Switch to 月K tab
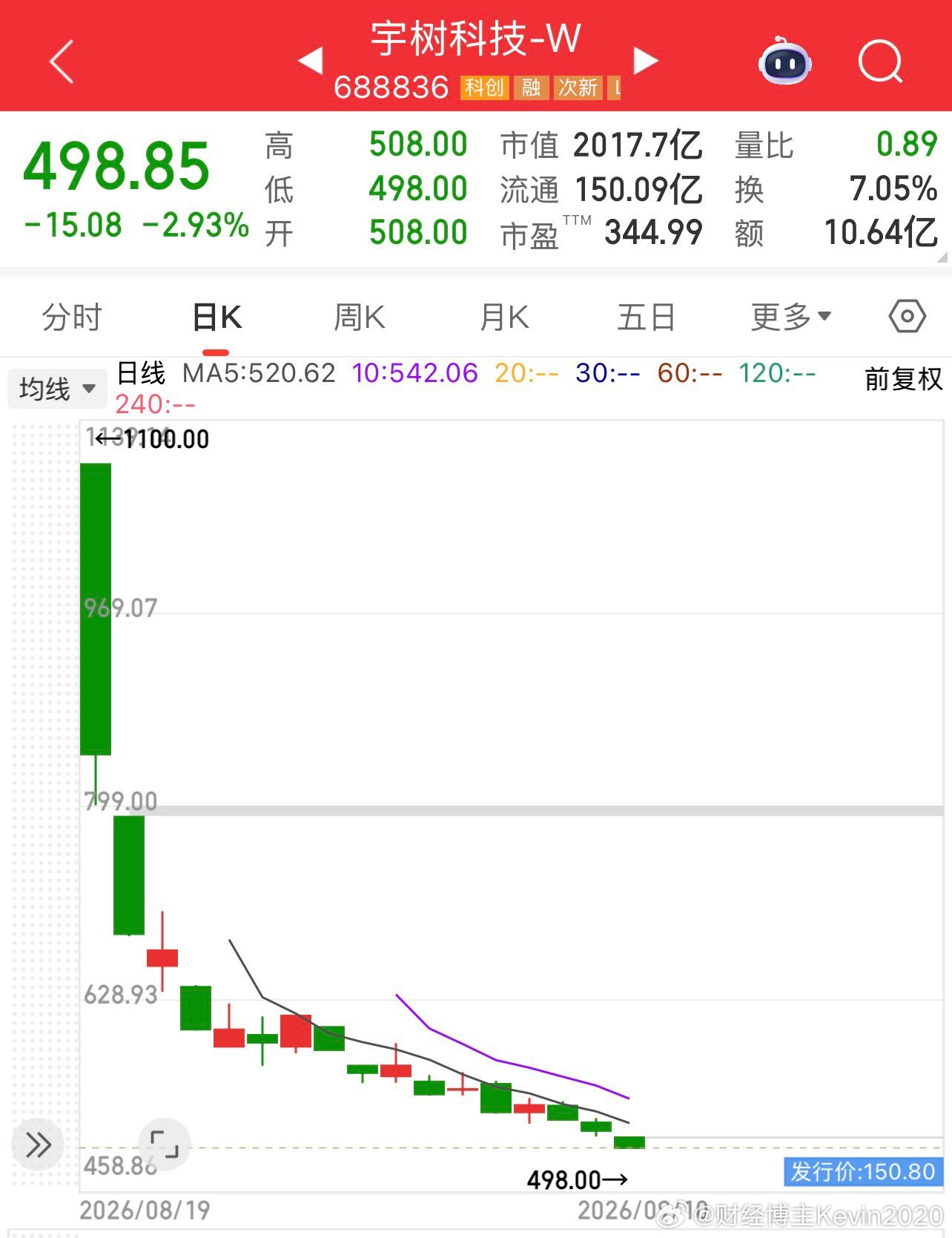 tap(504, 317)
